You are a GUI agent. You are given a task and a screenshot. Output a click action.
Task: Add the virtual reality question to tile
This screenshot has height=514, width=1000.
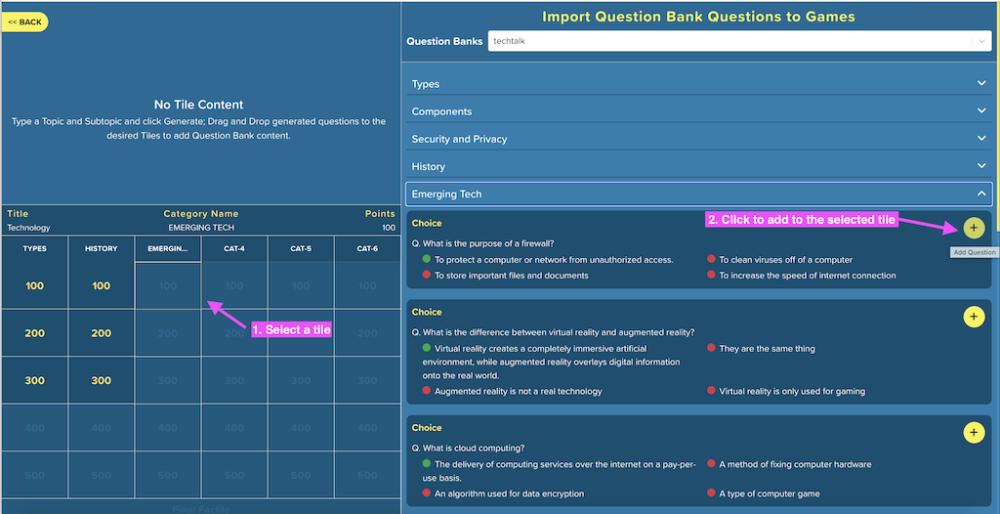click(x=974, y=317)
